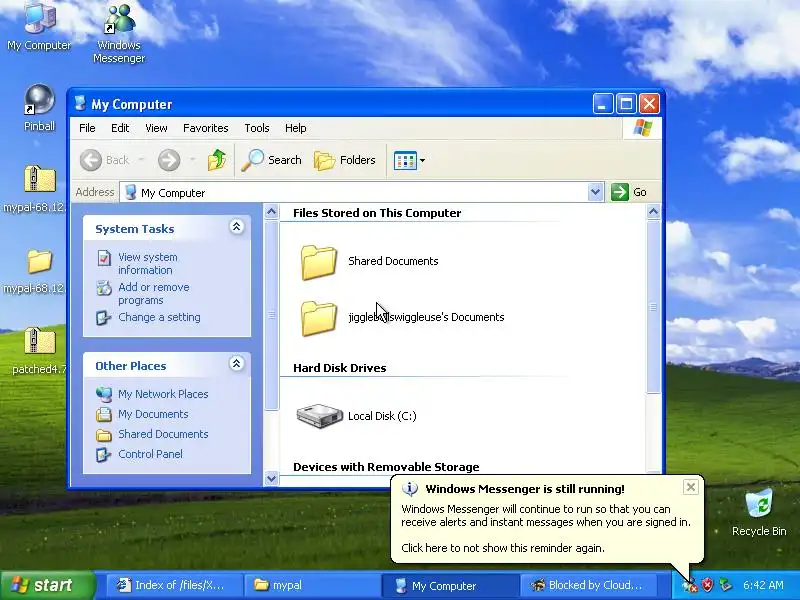This screenshot has height=600, width=800.
Task: Open Control Panel link
Action: [151, 454]
